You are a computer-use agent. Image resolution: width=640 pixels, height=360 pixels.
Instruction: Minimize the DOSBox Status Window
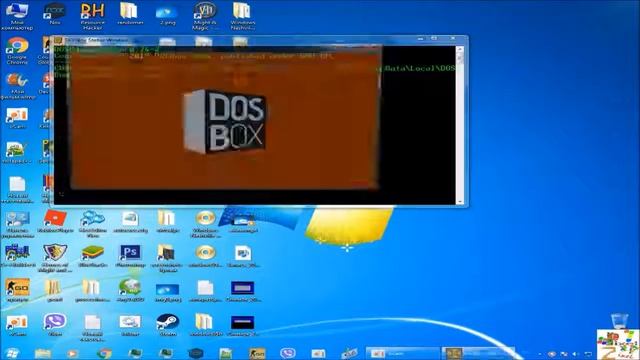421,38
